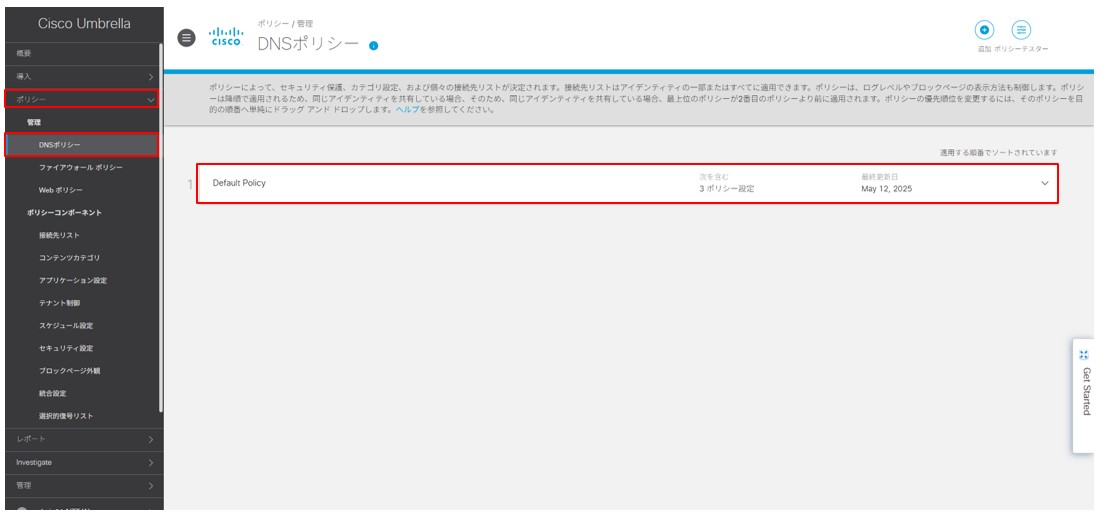Image resolution: width=1102 pixels, height=517 pixels.
Task: Open アプリケーション設定 in the sidebar
Action: (x=73, y=280)
